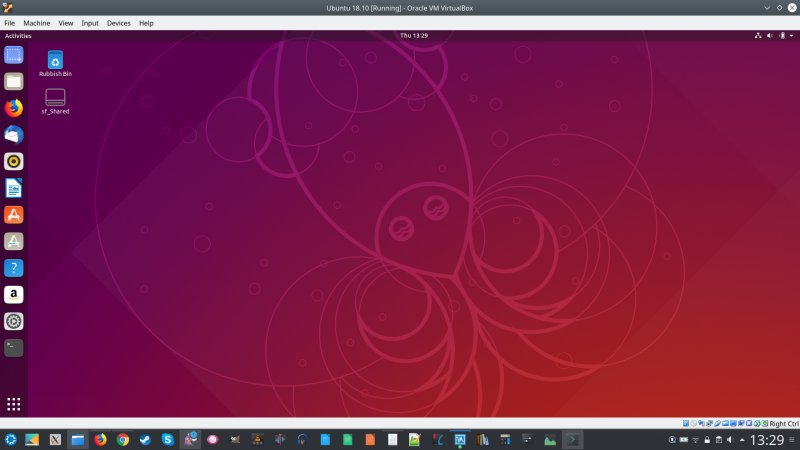The height and width of the screenshot is (450, 800).
Task: Click host tray clipboard icon
Action: [719, 440]
